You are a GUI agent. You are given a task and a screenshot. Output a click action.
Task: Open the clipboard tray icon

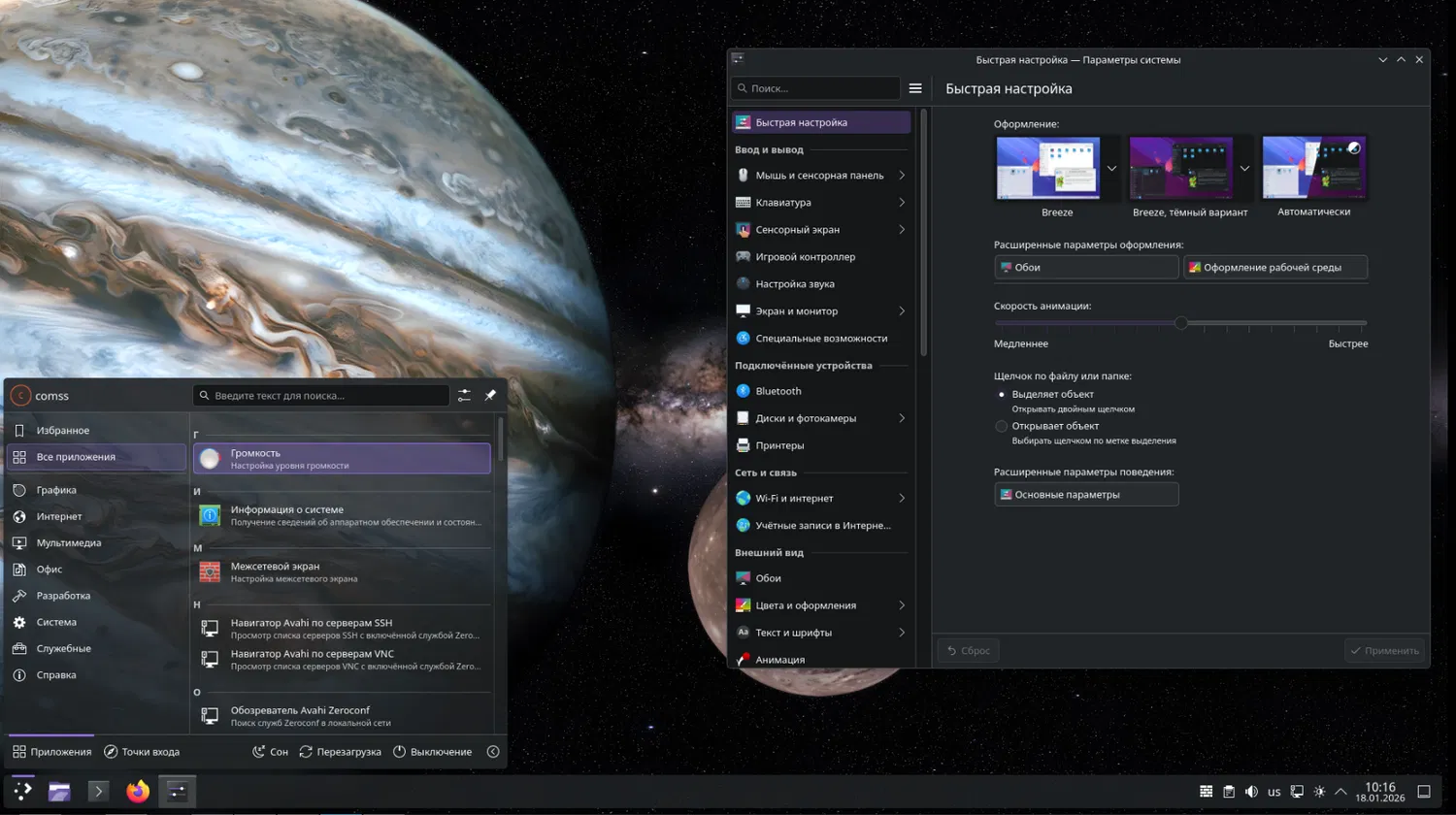tap(1229, 792)
